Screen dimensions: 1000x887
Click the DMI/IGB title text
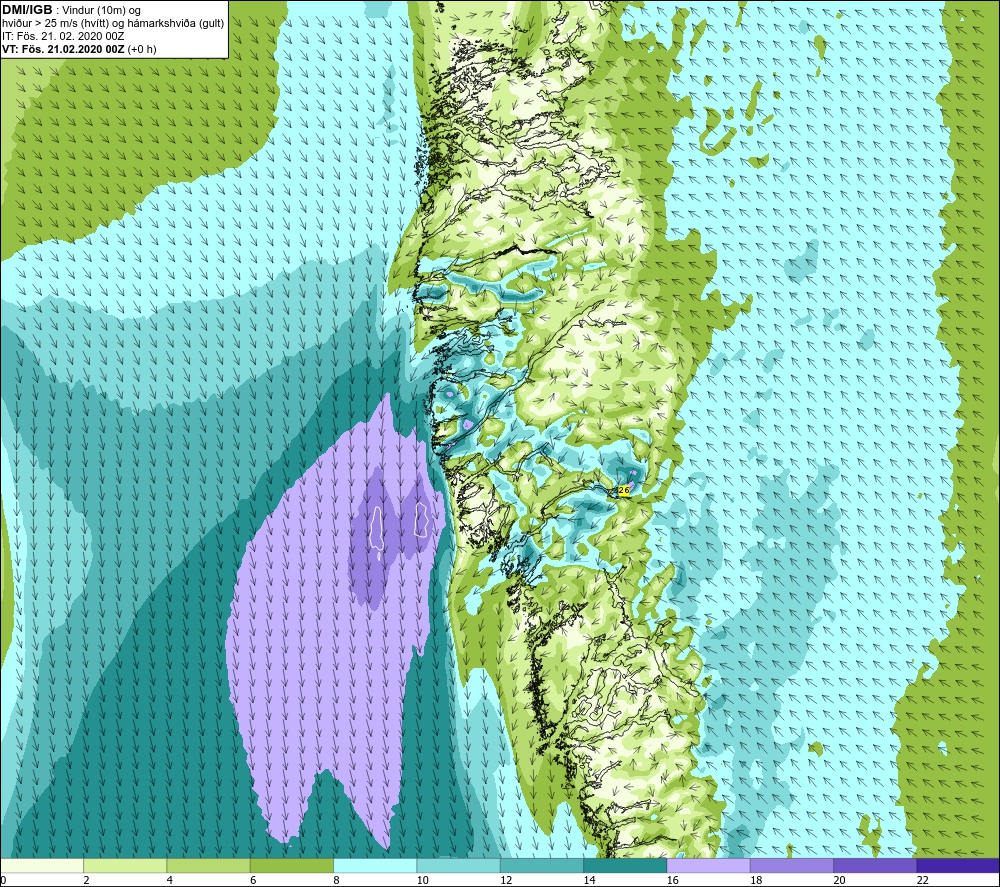pyautogui.click(x=27, y=10)
